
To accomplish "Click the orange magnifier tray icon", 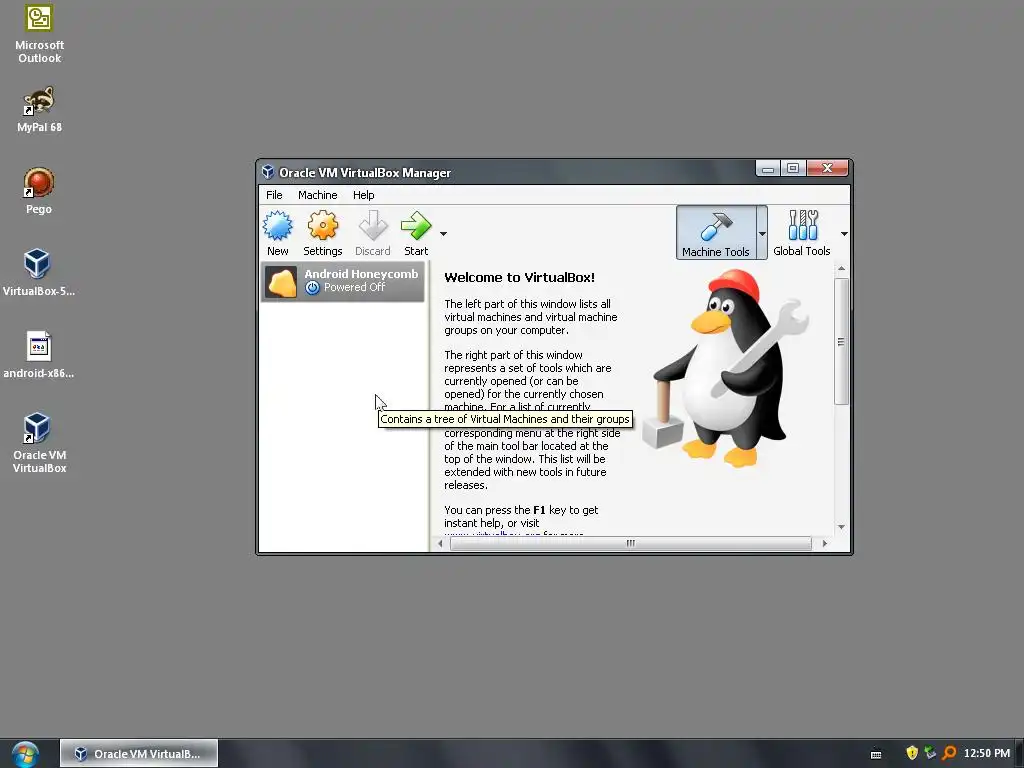I will [x=949, y=753].
